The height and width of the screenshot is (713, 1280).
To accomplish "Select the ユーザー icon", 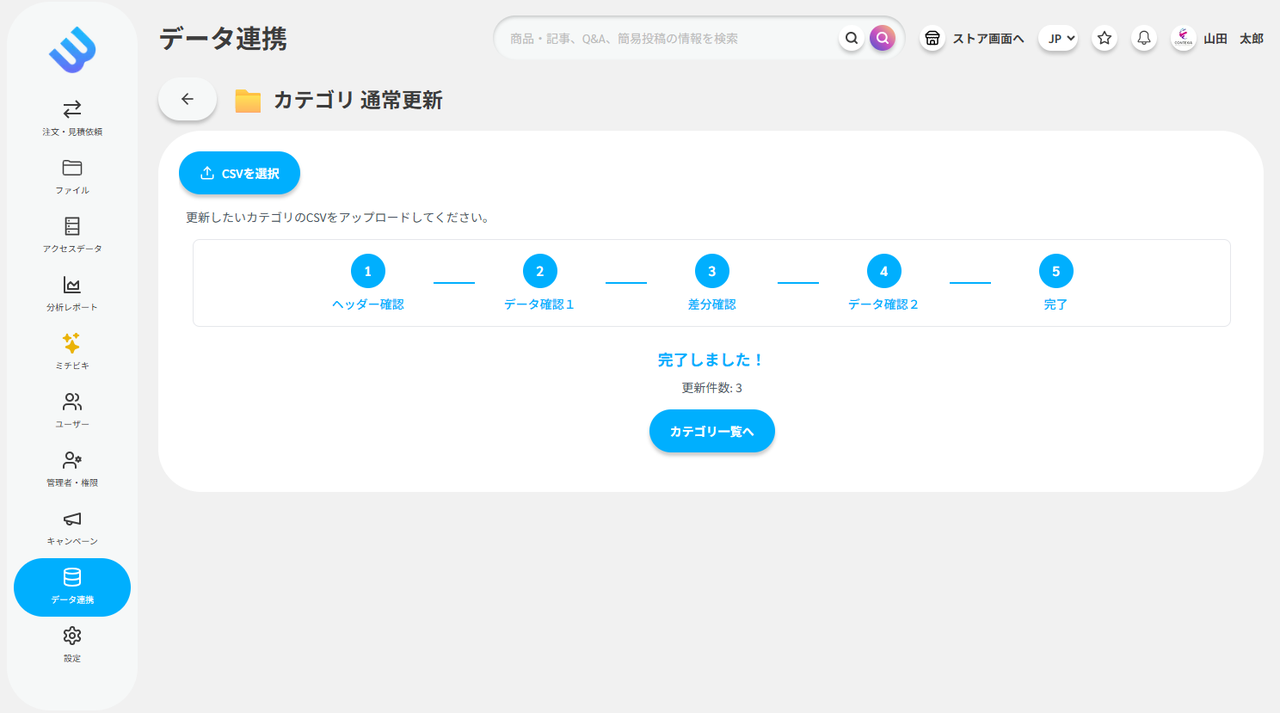I will tap(71, 405).
